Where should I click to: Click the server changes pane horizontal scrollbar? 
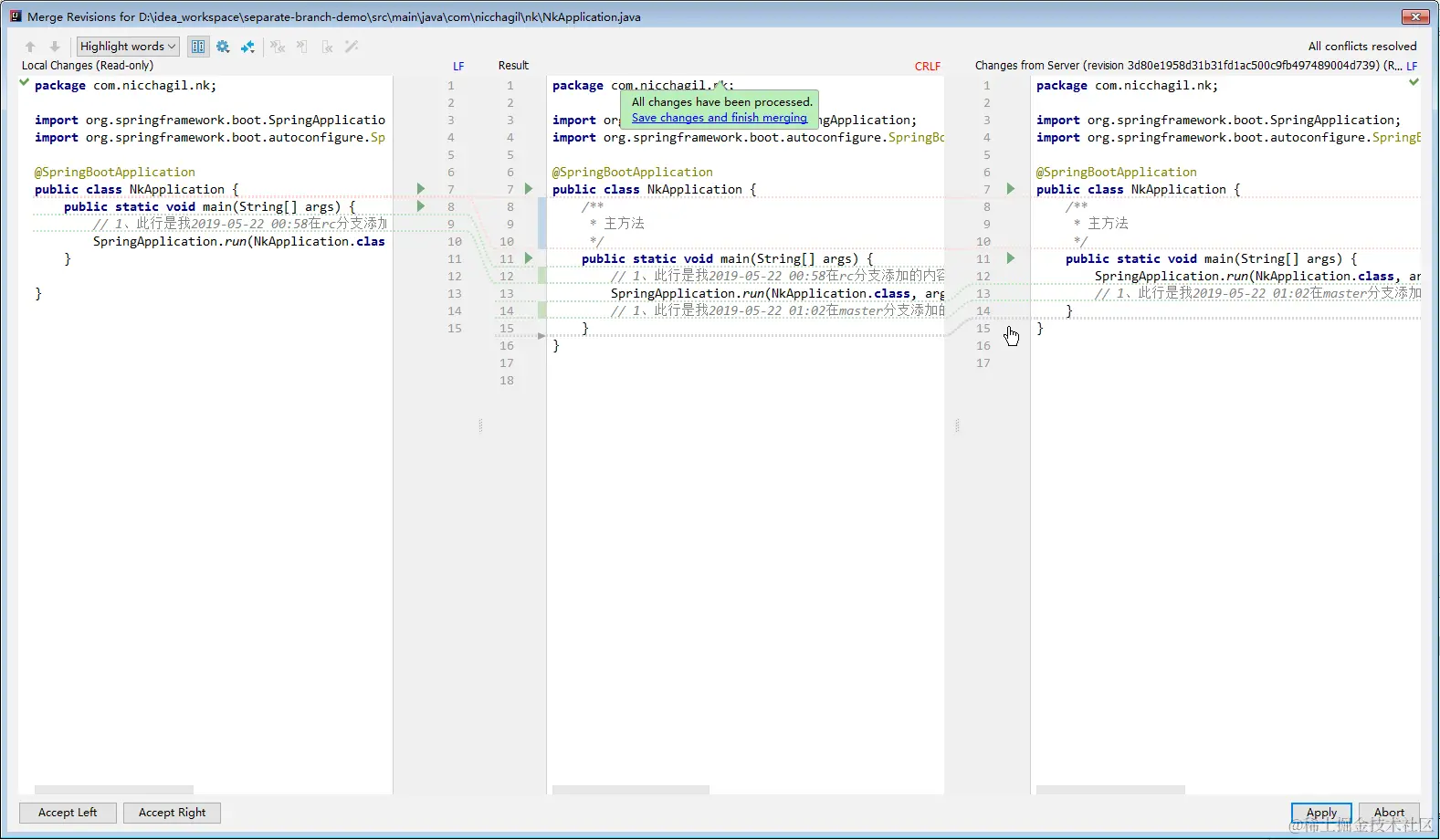tap(1110, 790)
